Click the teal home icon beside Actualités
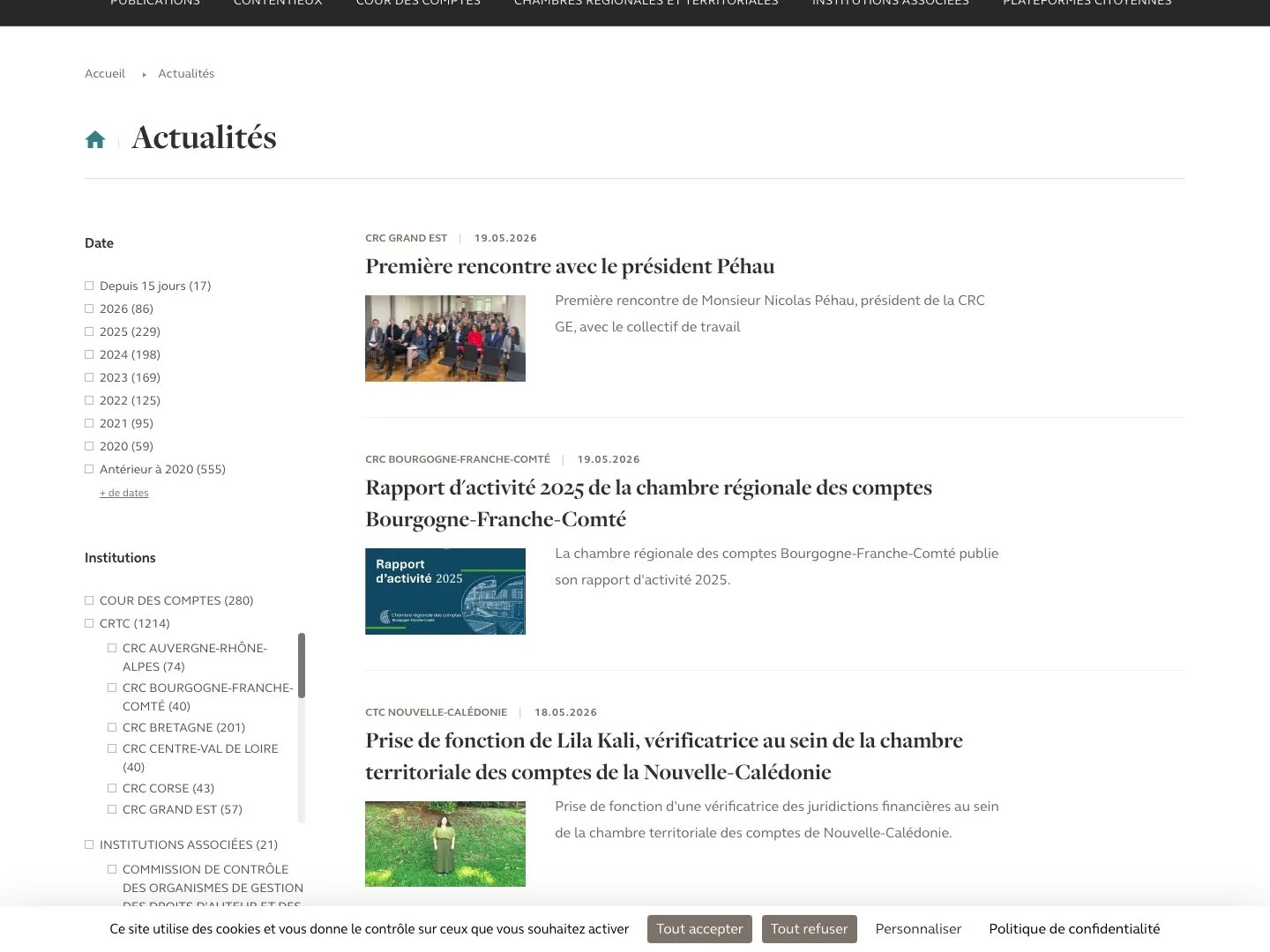This screenshot has height=952, width=1270. pyautogui.click(x=95, y=139)
